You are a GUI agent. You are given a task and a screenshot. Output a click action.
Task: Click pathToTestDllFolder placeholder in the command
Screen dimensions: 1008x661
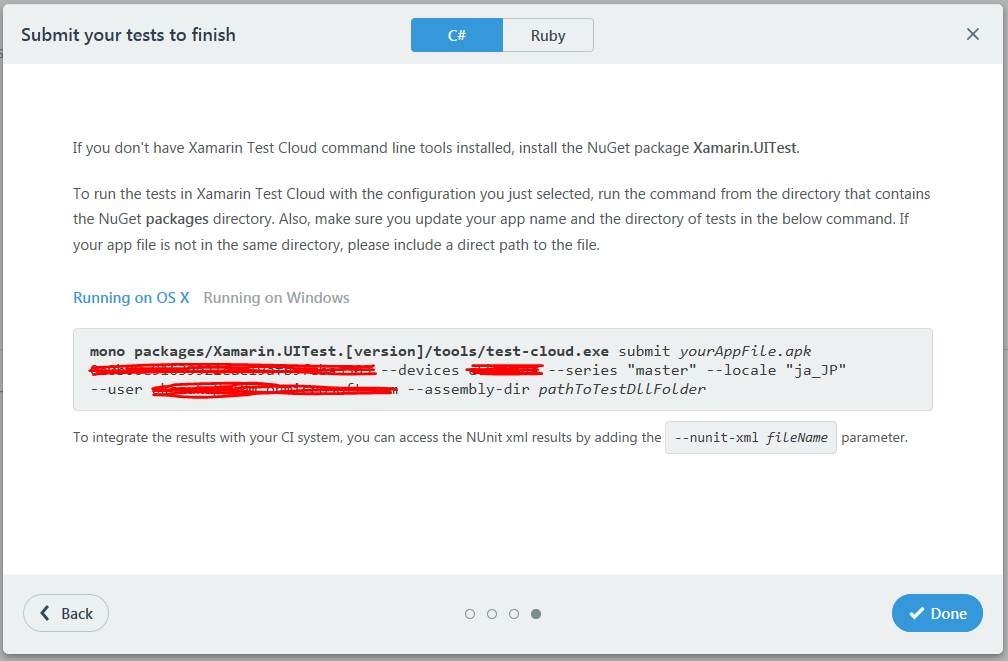[x=622, y=389]
